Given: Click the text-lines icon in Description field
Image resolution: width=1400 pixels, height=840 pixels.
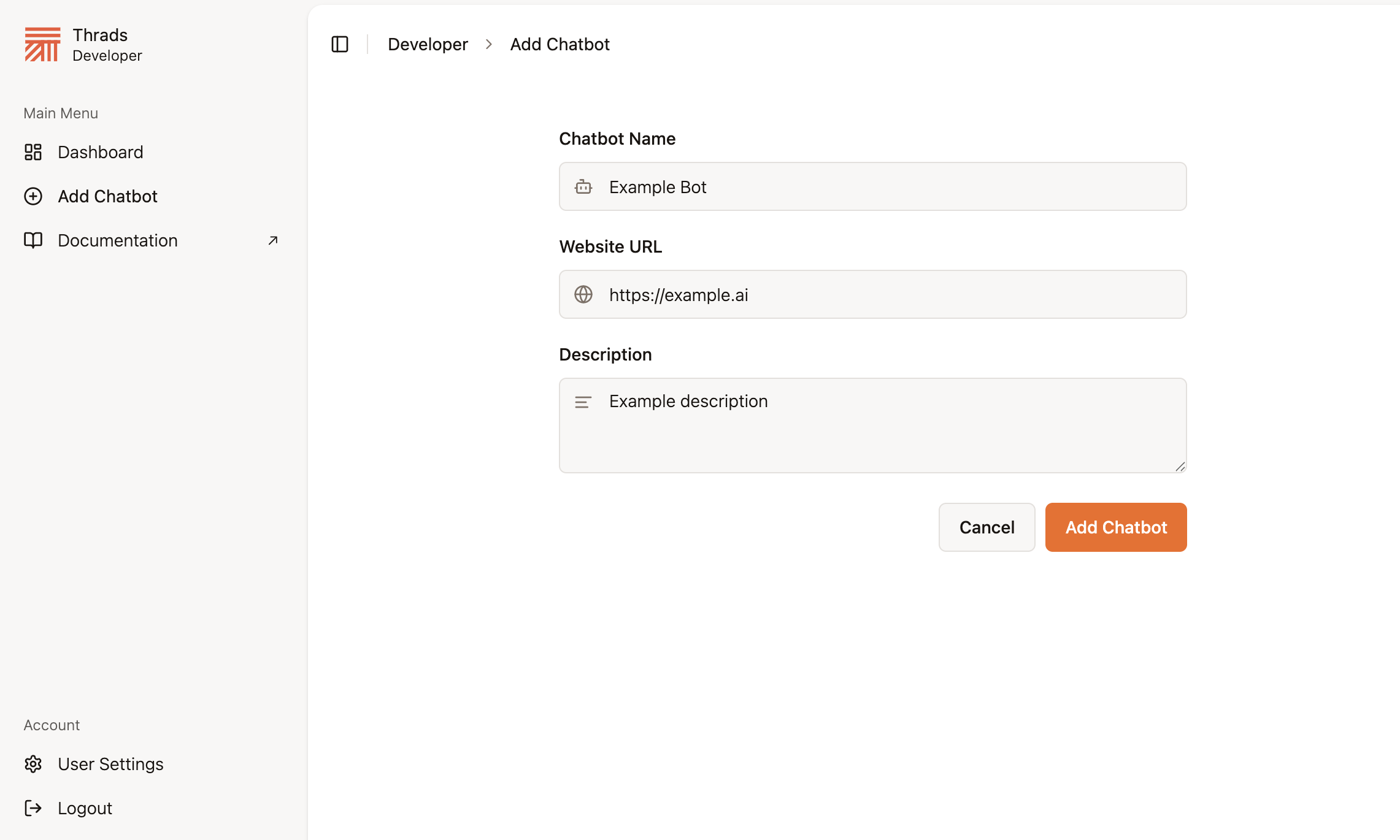Looking at the screenshot, I should pyautogui.click(x=583, y=402).
